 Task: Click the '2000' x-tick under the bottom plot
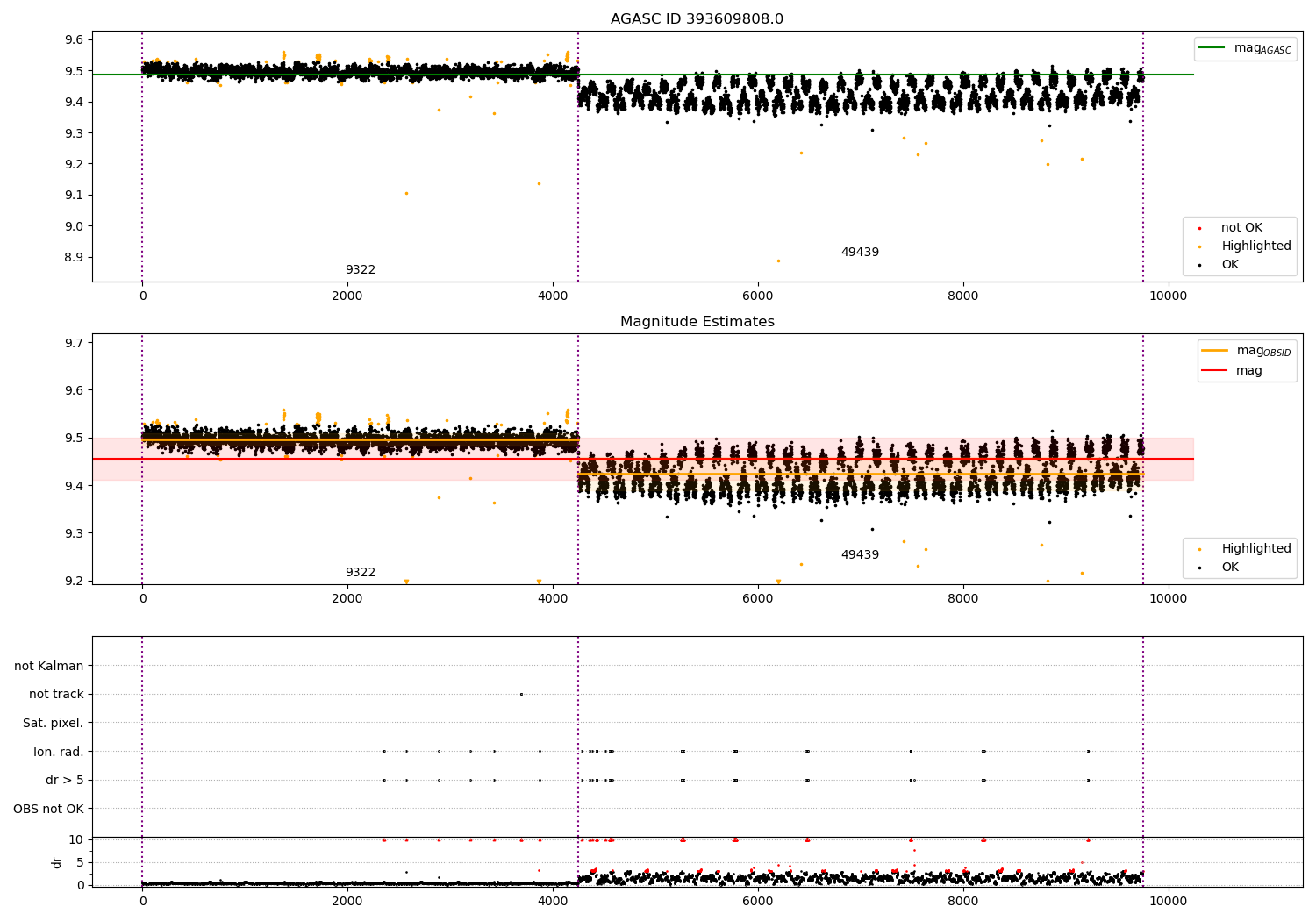tap(347, 902)
